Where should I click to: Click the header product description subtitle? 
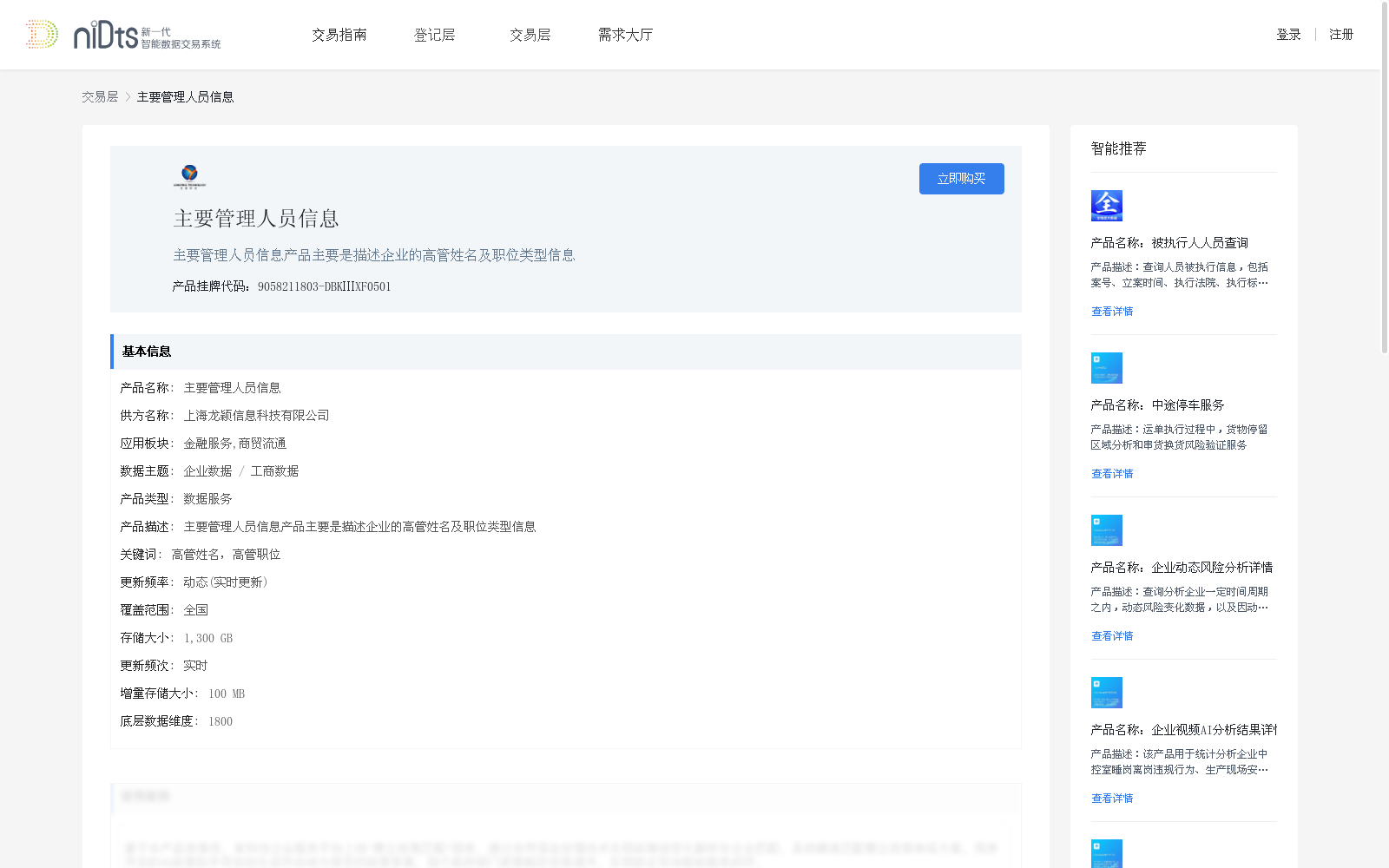click(x=374, y=255)
